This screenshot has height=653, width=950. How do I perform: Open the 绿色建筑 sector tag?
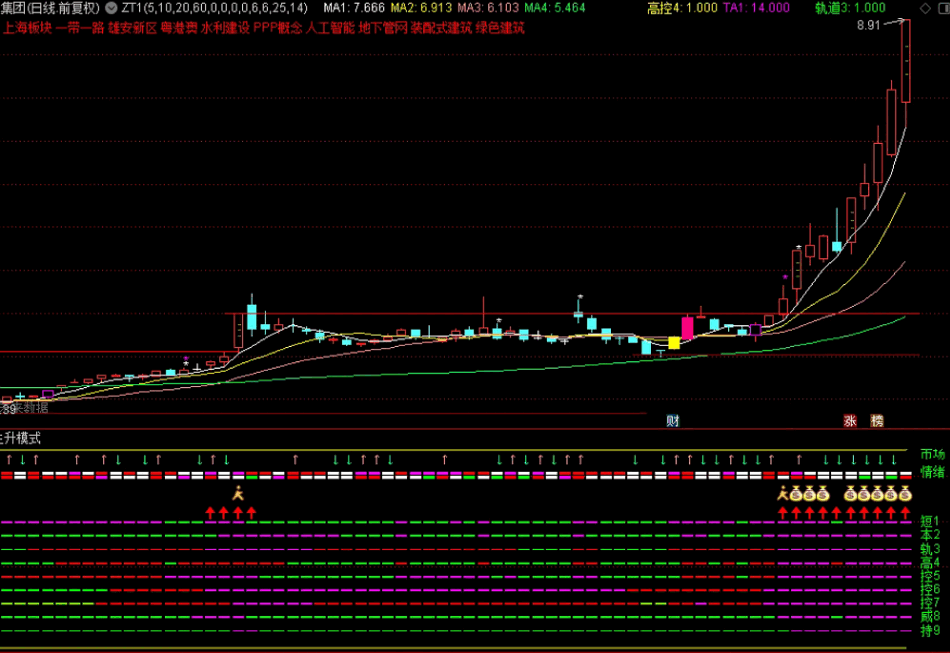coord(500,28)
